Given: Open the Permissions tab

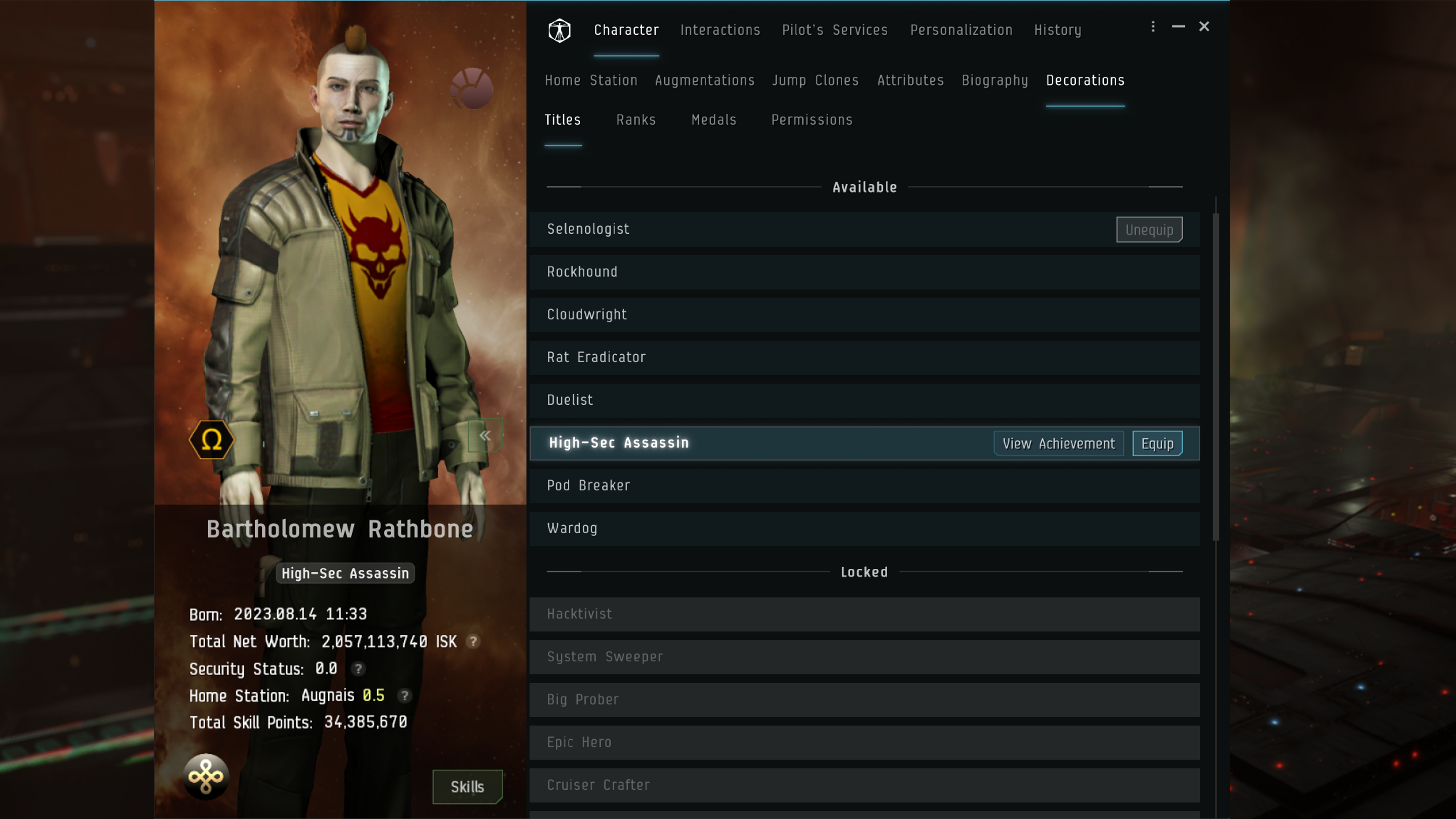Looking at the screenshot, I should pos(812,120).
